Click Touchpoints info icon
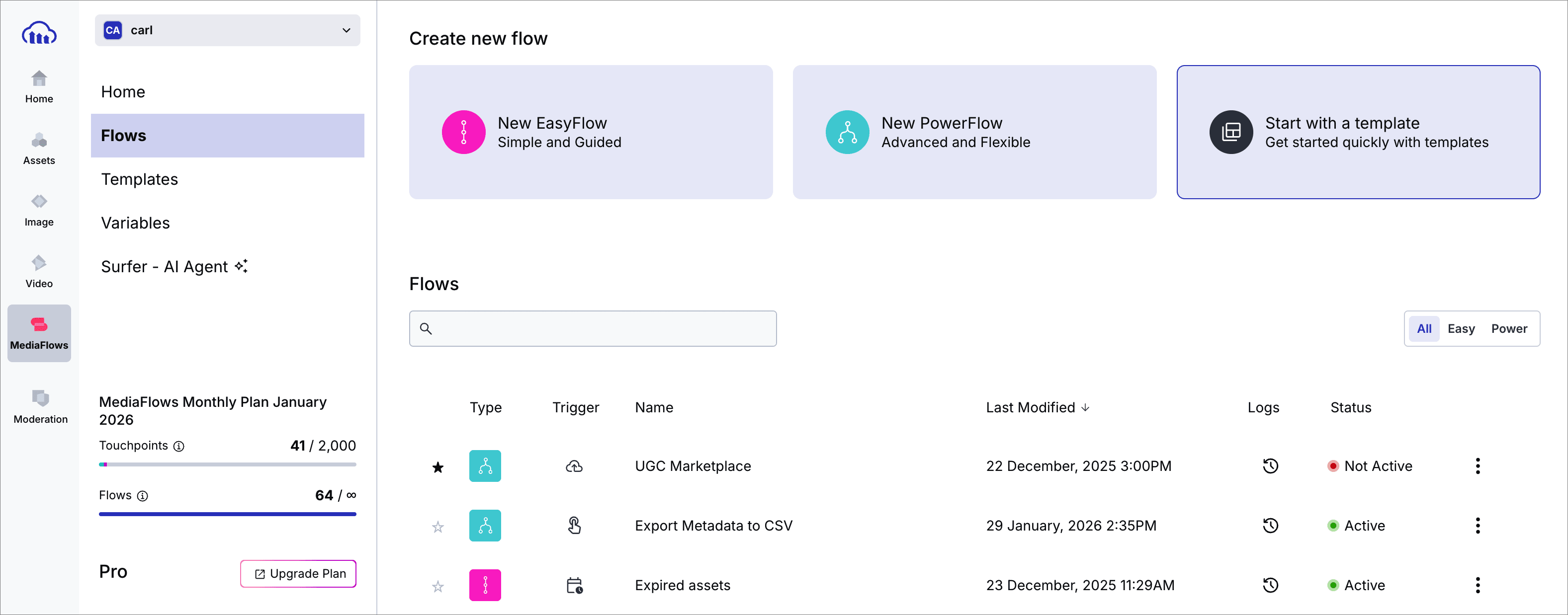 [x=179, y=446]
